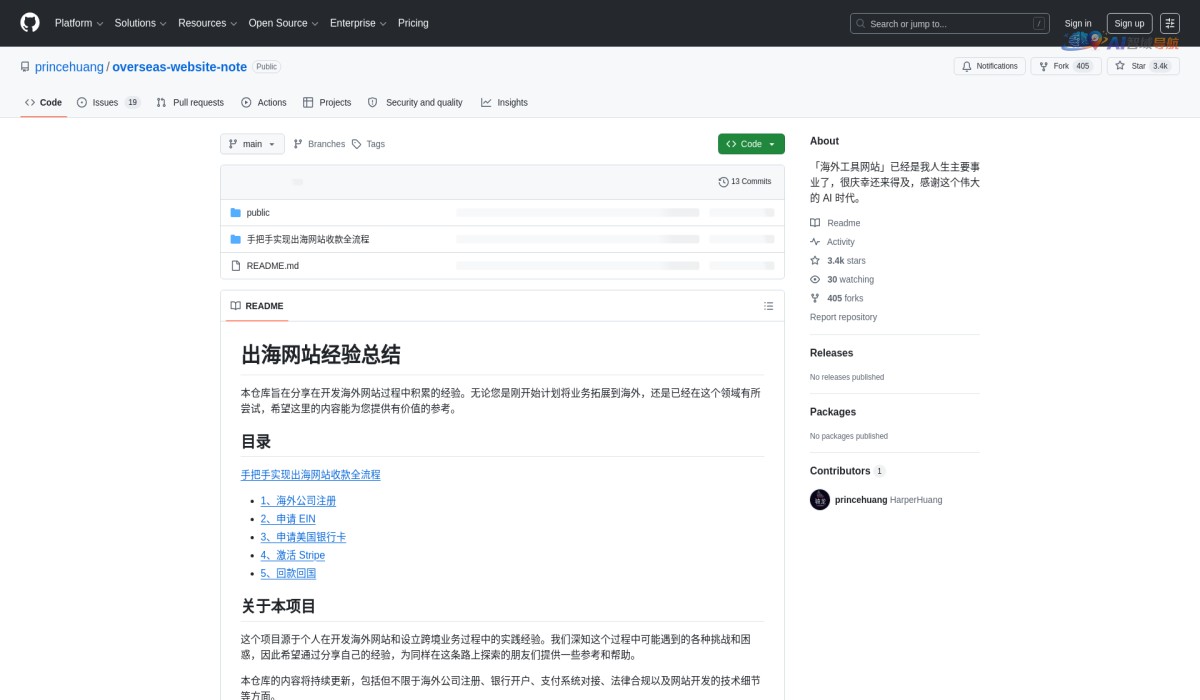Screen dimensions: 1200x700
Task: Open Tags via the tag icon
Action: tap(357, 143)
